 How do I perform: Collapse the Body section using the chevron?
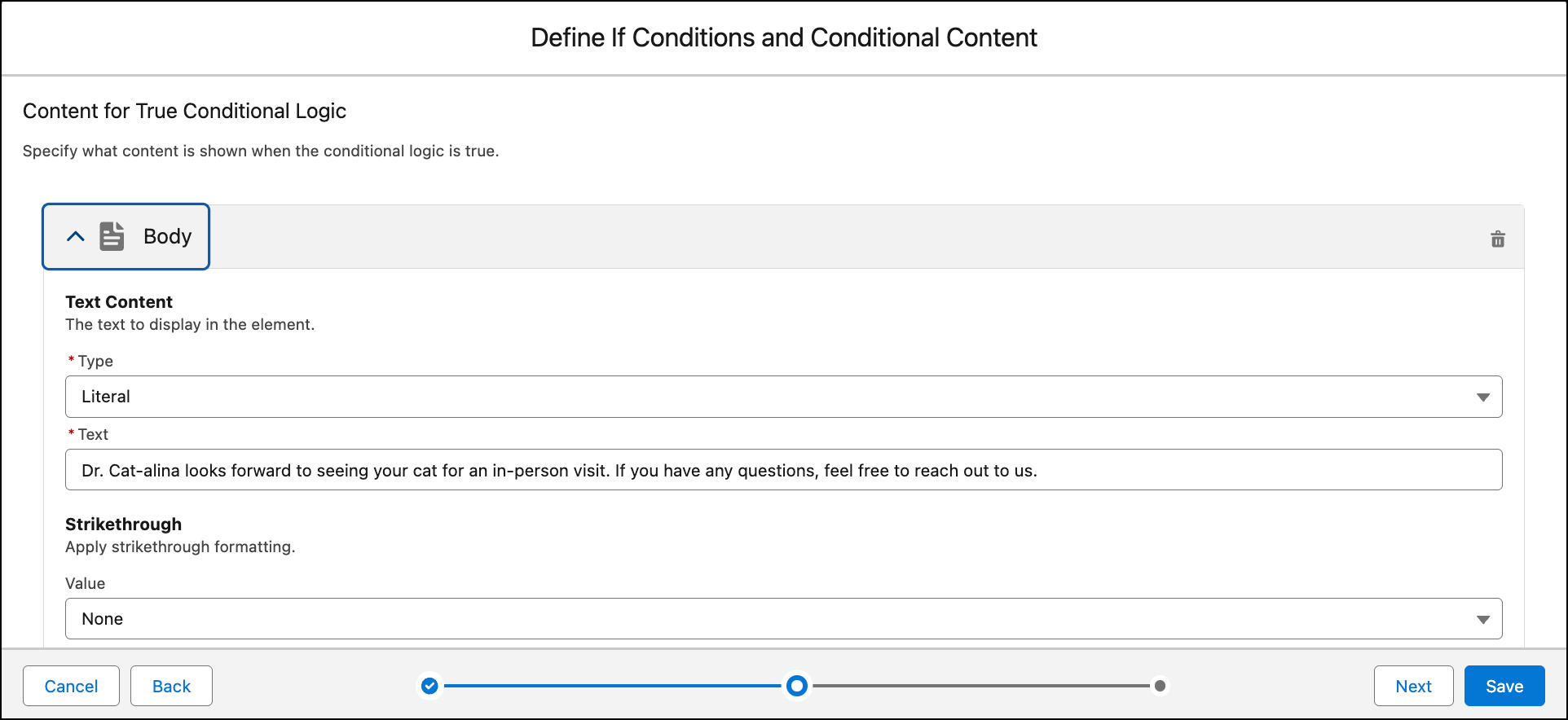tap(76, 236)
